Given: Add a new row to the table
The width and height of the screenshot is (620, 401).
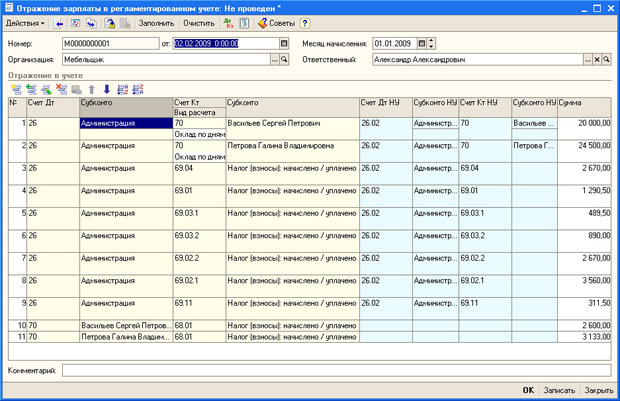Looking at the screenshot, I should coord(16,90).
